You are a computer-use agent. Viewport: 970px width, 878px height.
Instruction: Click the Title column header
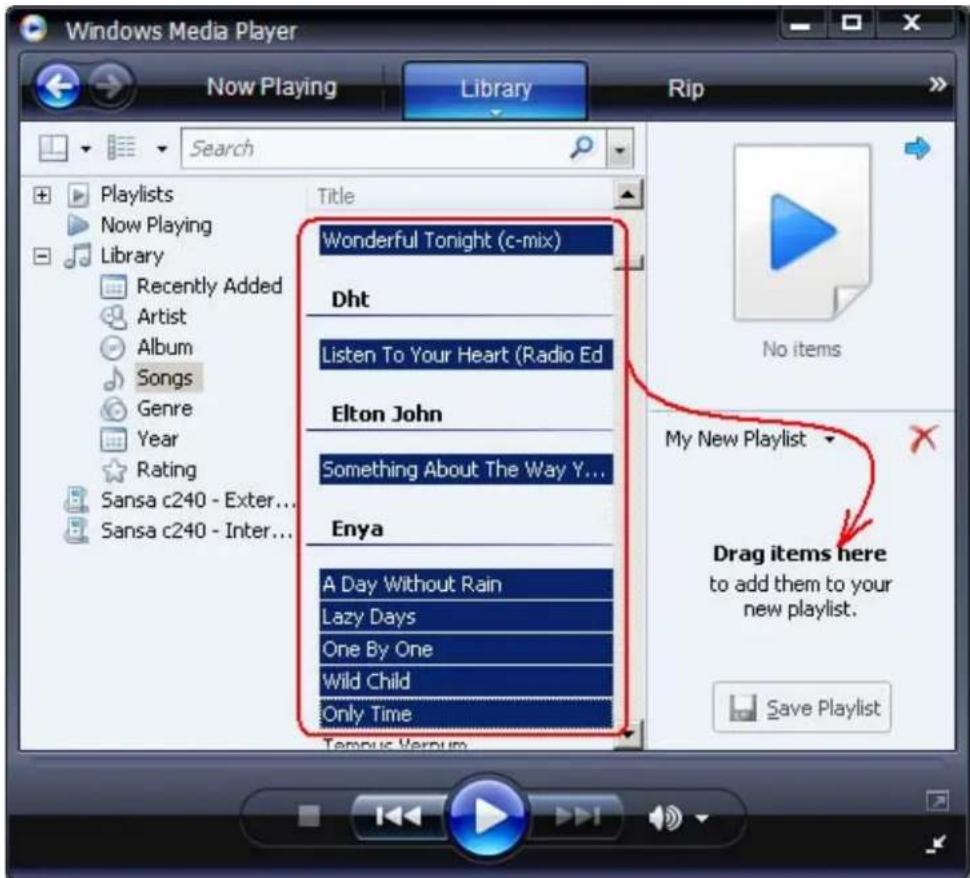[336, 197]
